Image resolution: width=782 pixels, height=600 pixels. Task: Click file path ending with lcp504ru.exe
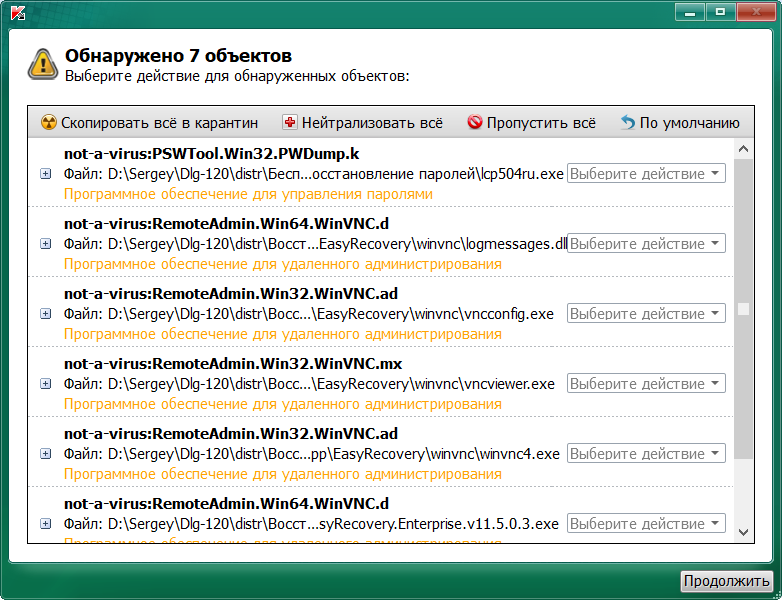314,174
